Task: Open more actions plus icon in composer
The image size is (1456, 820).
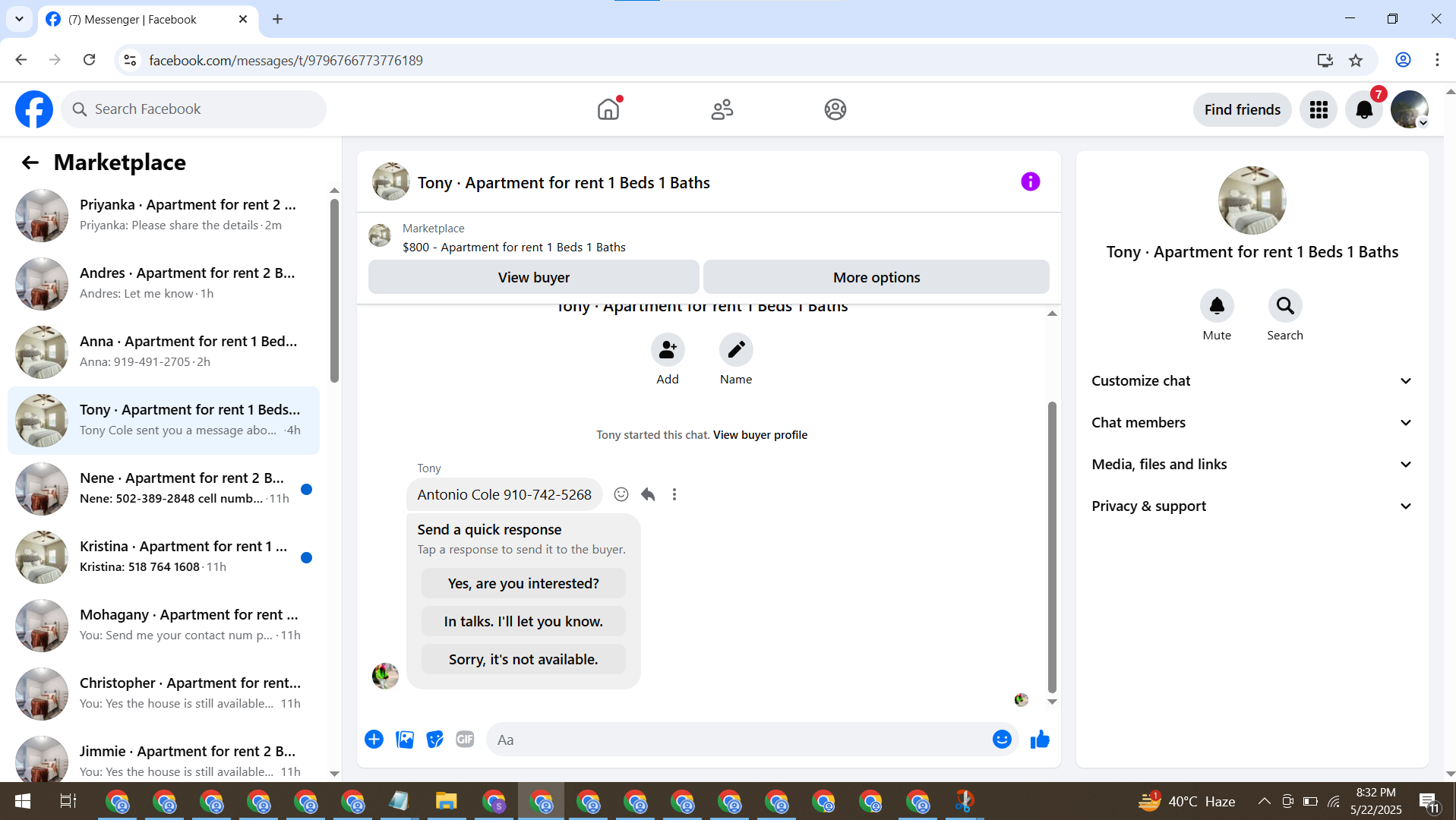Action: pos(374,740)
